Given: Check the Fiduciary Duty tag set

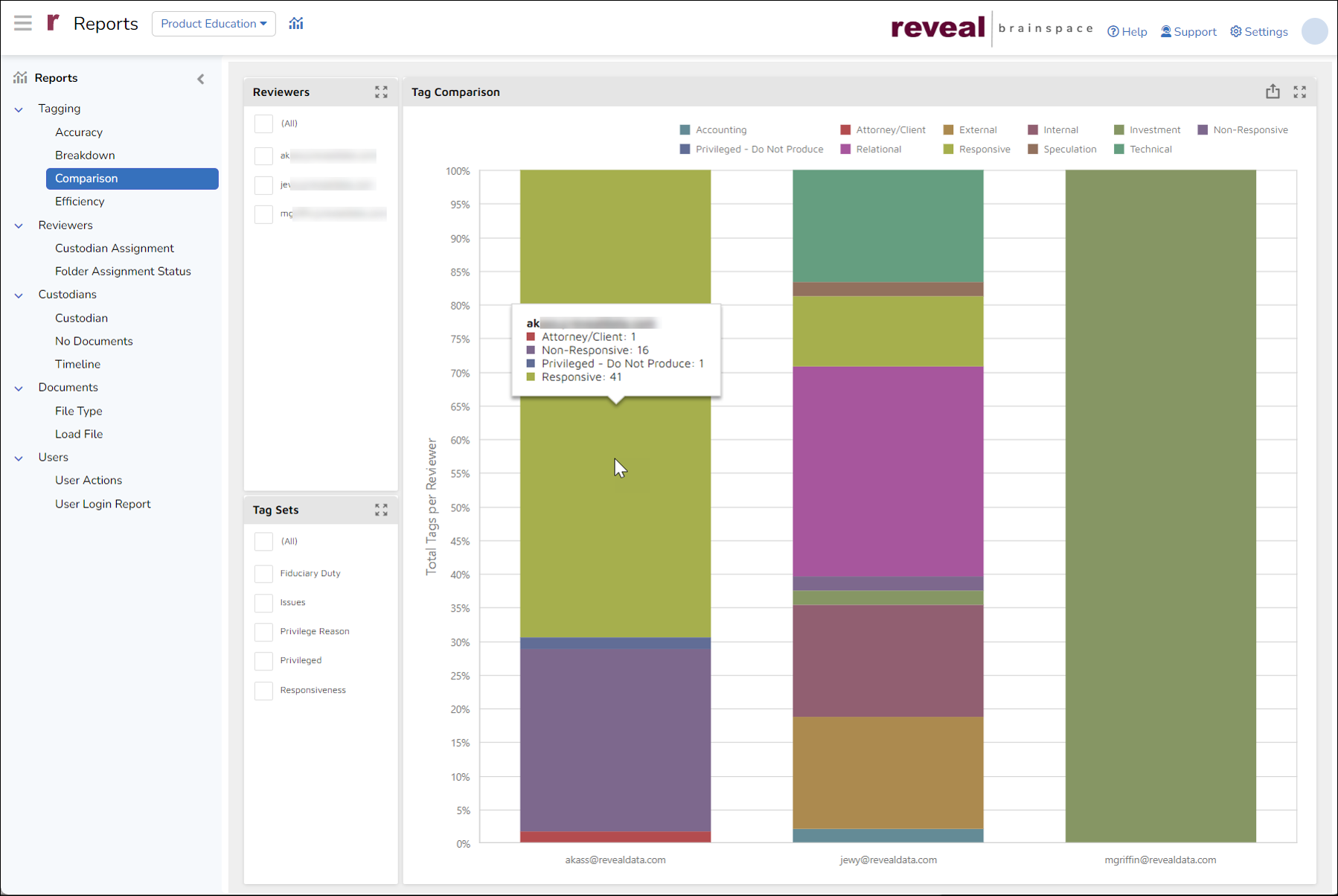Looking at the screenshot, I should pyautogui.click(x=263, y=573).
